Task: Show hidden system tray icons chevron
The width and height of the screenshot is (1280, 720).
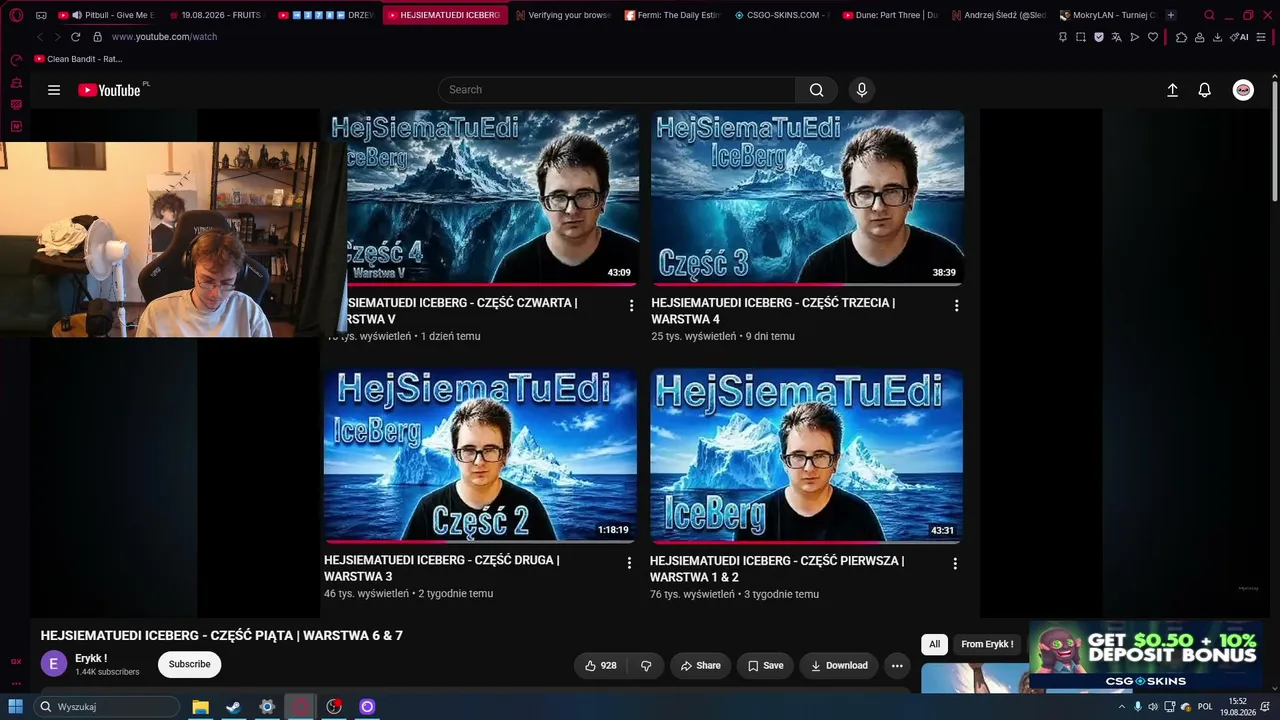Action: pos(1121,707)
